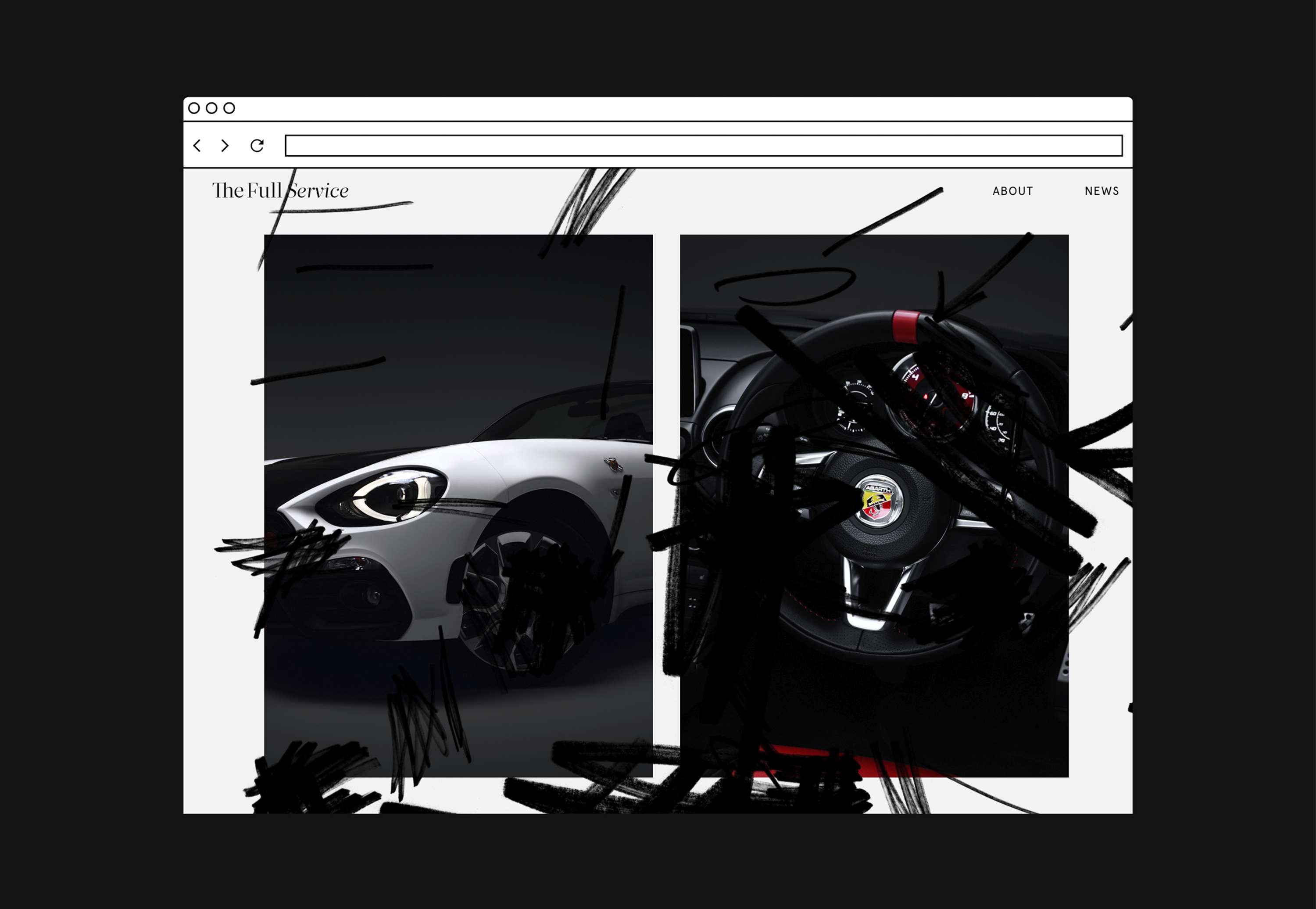Screen dimensions: 1316x909
Task: Focus the empty address bar
Action: pyautogui.click(x=703, y=146)
